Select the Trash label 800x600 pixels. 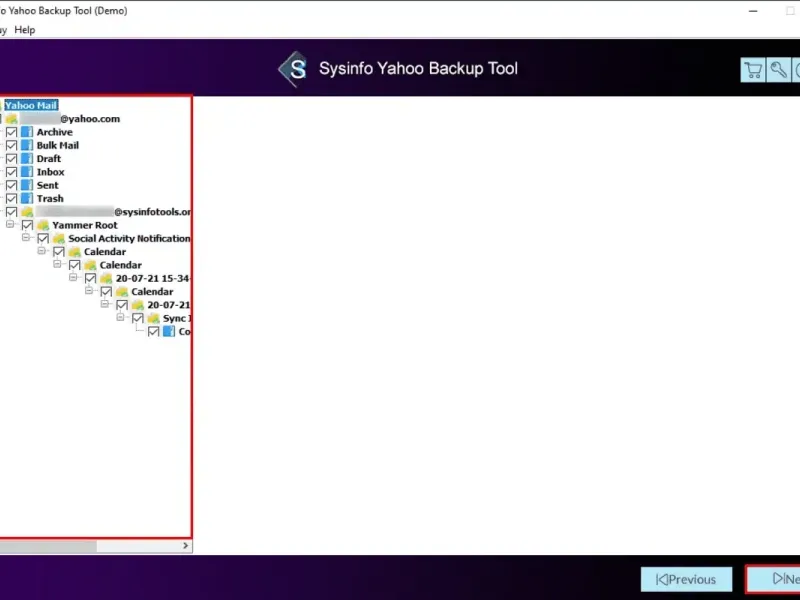(x=50, y=198)
